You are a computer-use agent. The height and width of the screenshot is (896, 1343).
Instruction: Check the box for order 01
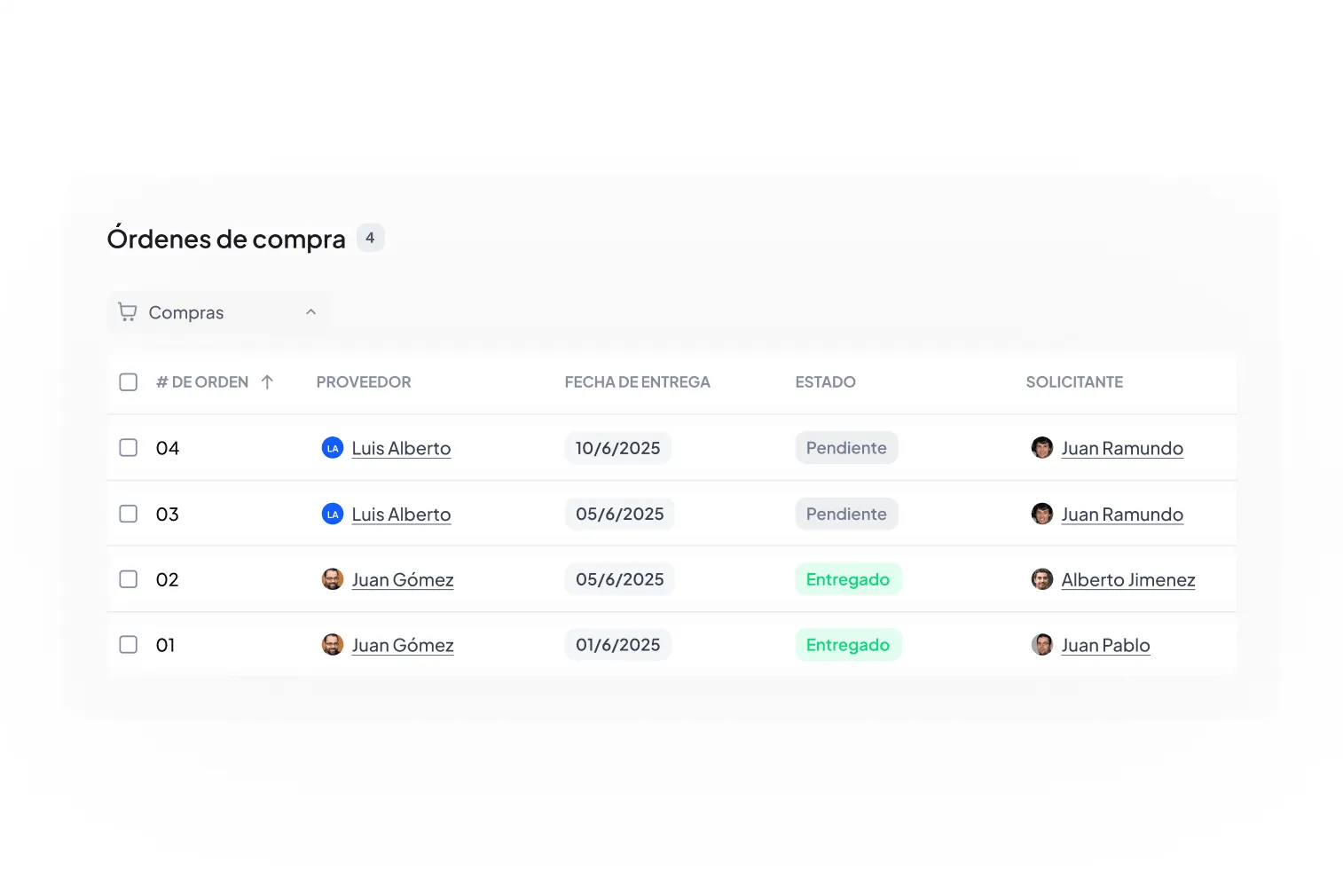pyautogui.click(x=129, y=645)
